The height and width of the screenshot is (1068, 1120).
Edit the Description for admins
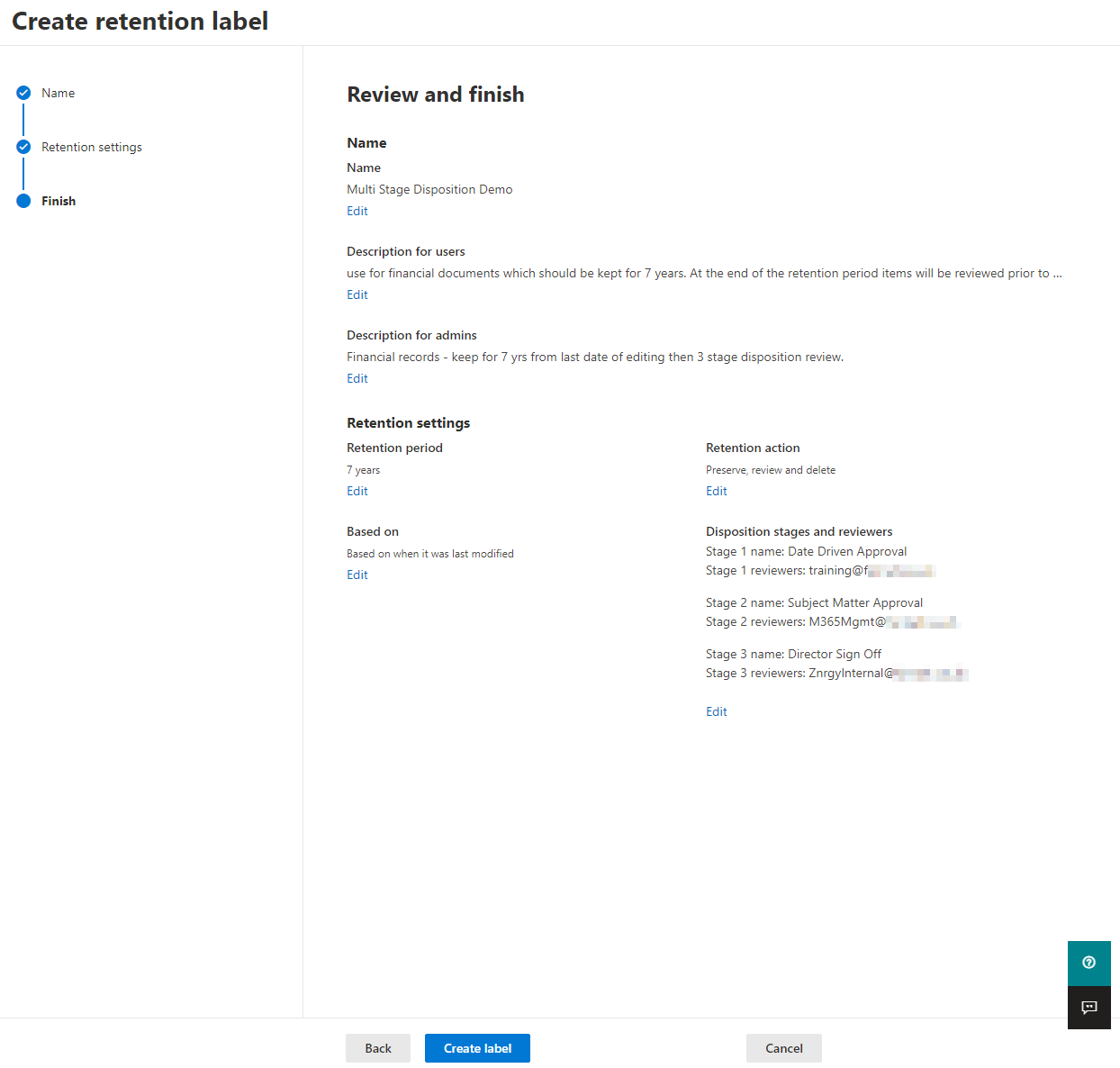coord(357,378)
